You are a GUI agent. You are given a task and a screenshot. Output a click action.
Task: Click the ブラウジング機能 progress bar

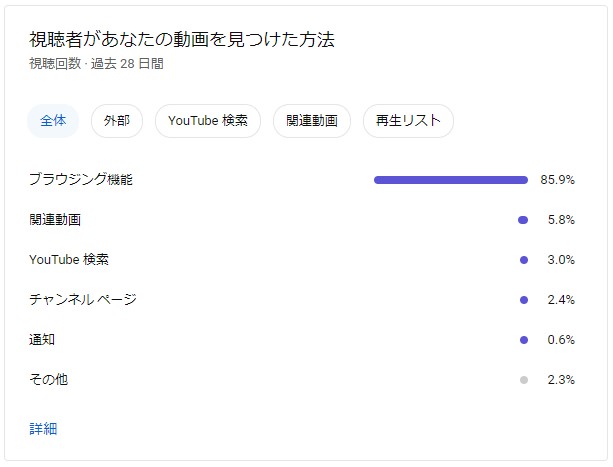point(450,180)
